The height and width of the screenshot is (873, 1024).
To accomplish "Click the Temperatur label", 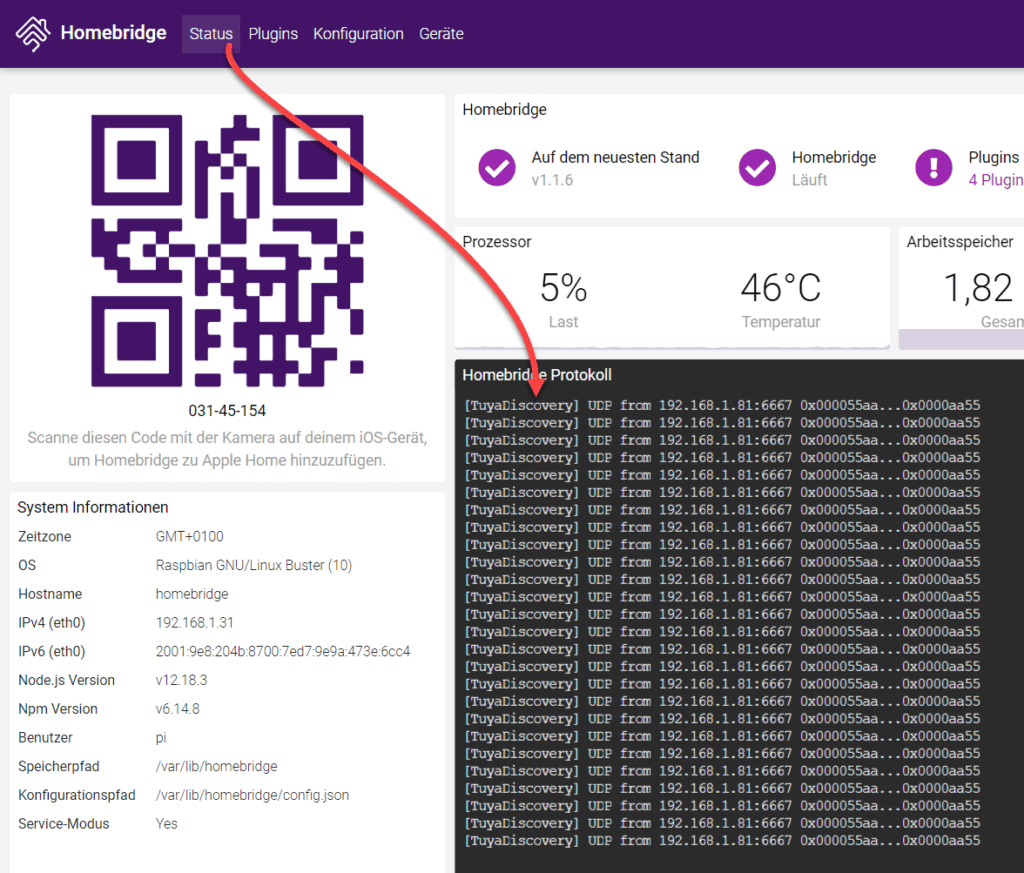I will click(781, 322).
